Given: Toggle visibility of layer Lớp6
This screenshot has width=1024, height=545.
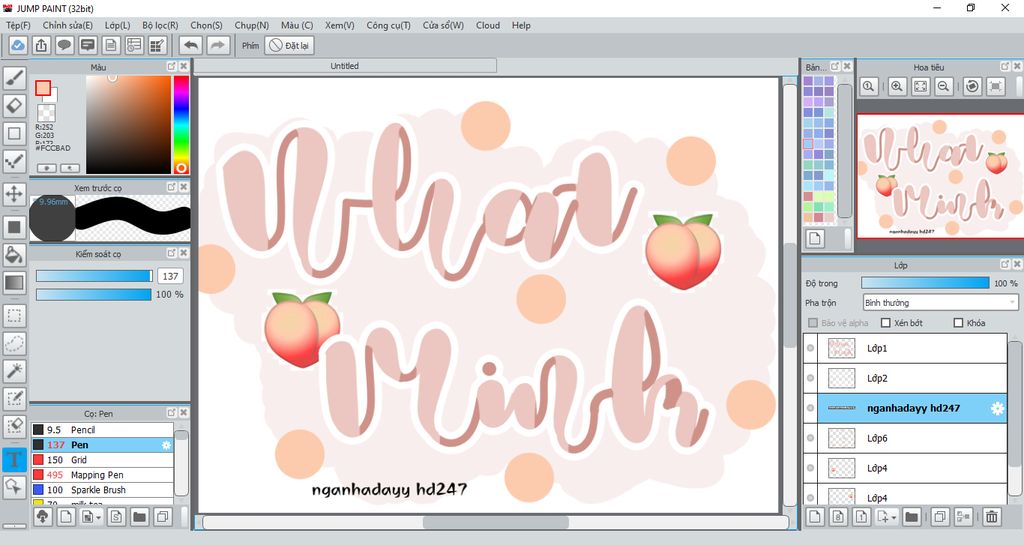Looking at the screenshot, I should coord(810,439).
